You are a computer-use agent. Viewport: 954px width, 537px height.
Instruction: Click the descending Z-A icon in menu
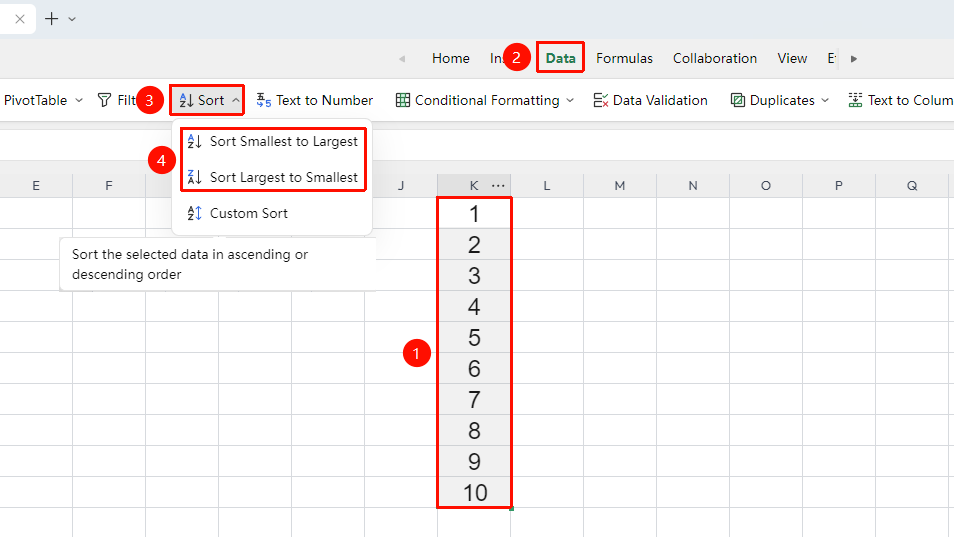194,177
